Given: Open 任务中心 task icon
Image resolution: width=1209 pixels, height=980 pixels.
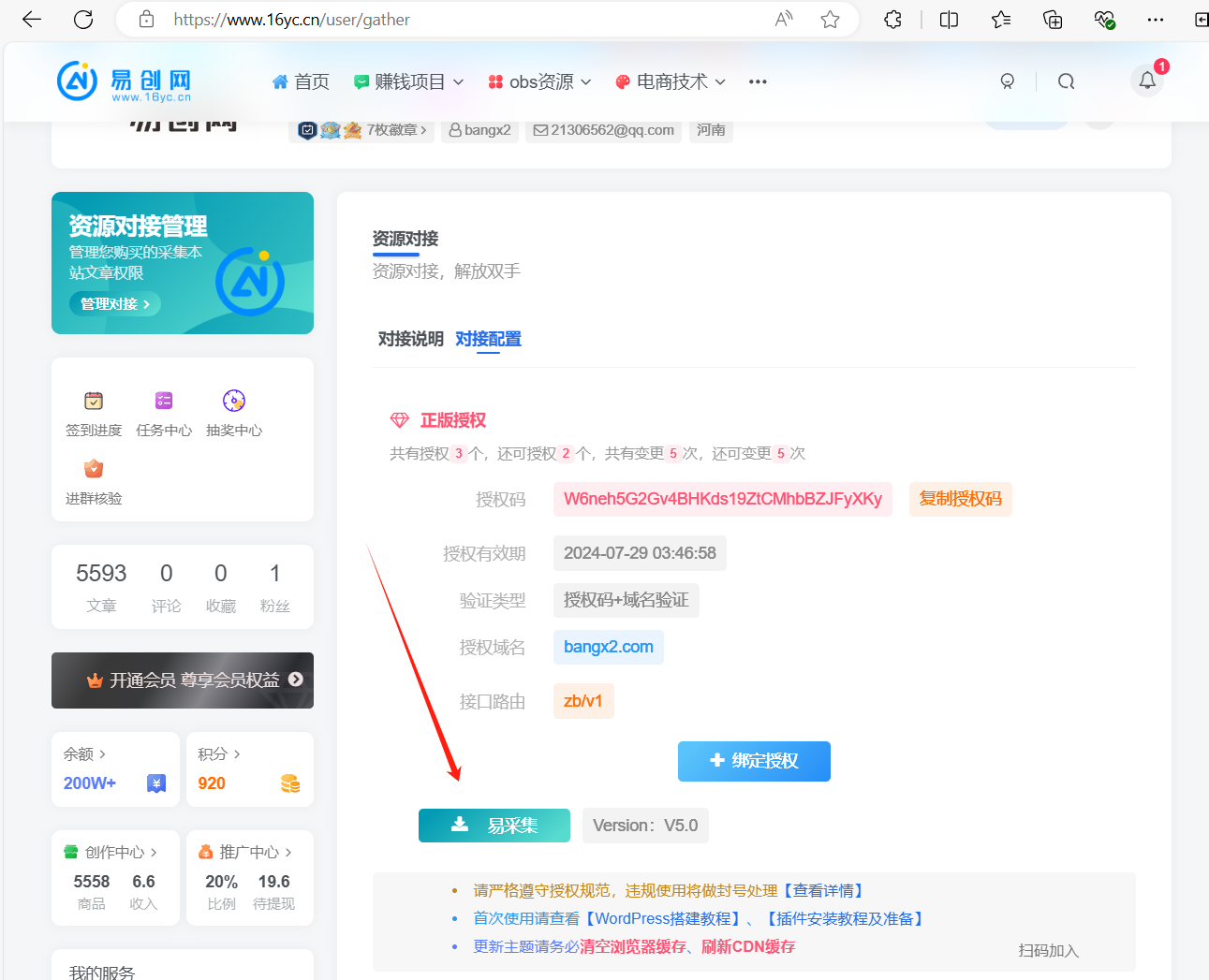Looking at the screenshot, I should coord(164,401).
